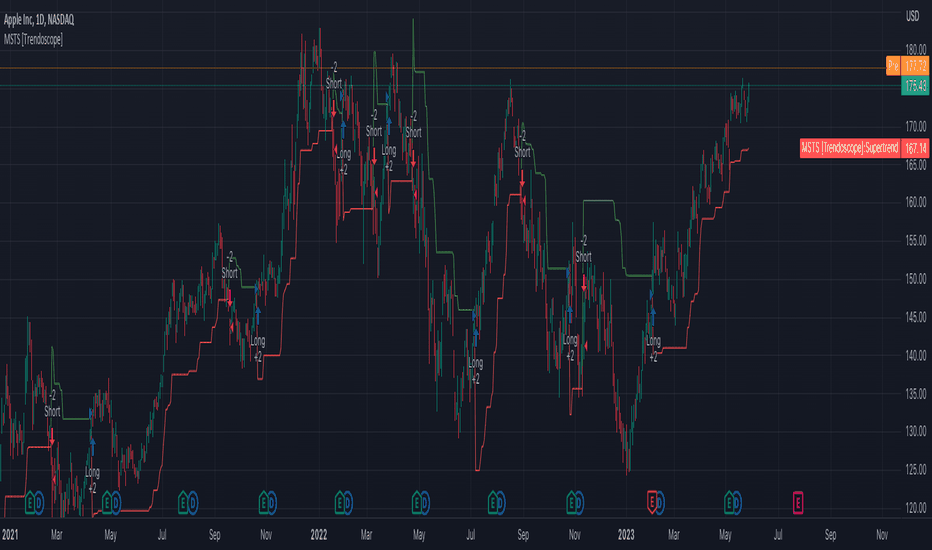Open the dividend D marker near May 2023
This screenshot has width=932, height=550.
pos(737,503)
